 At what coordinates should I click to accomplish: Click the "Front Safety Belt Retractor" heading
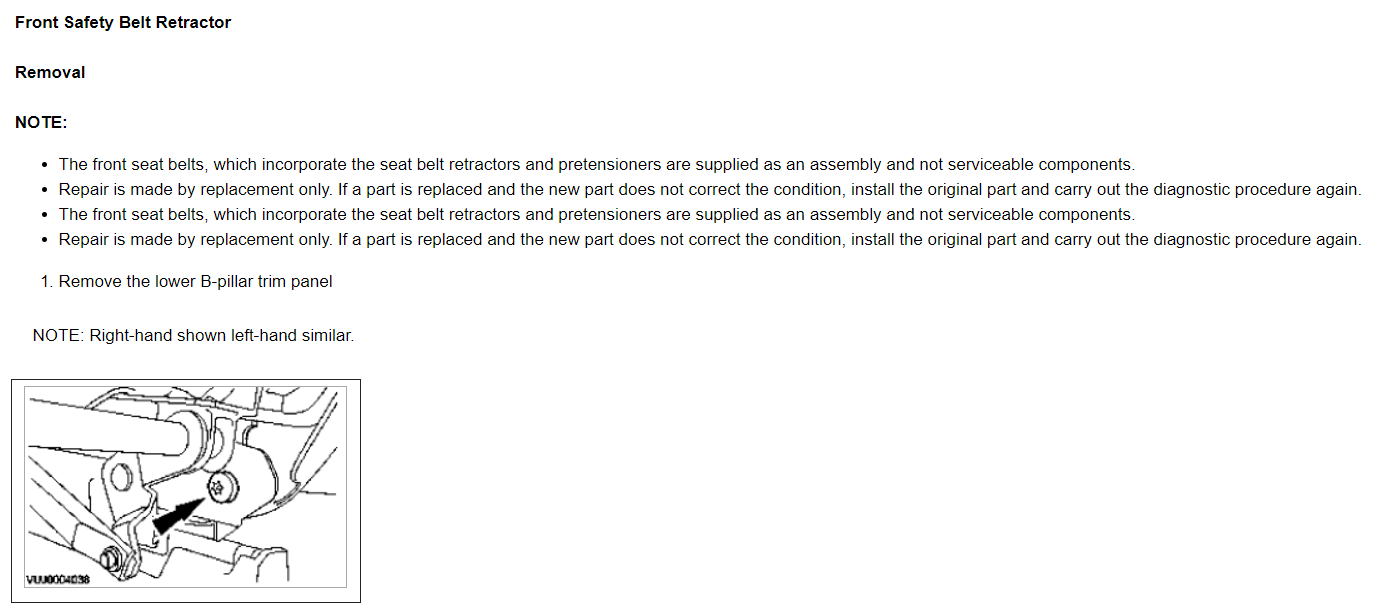click(123, 22)
